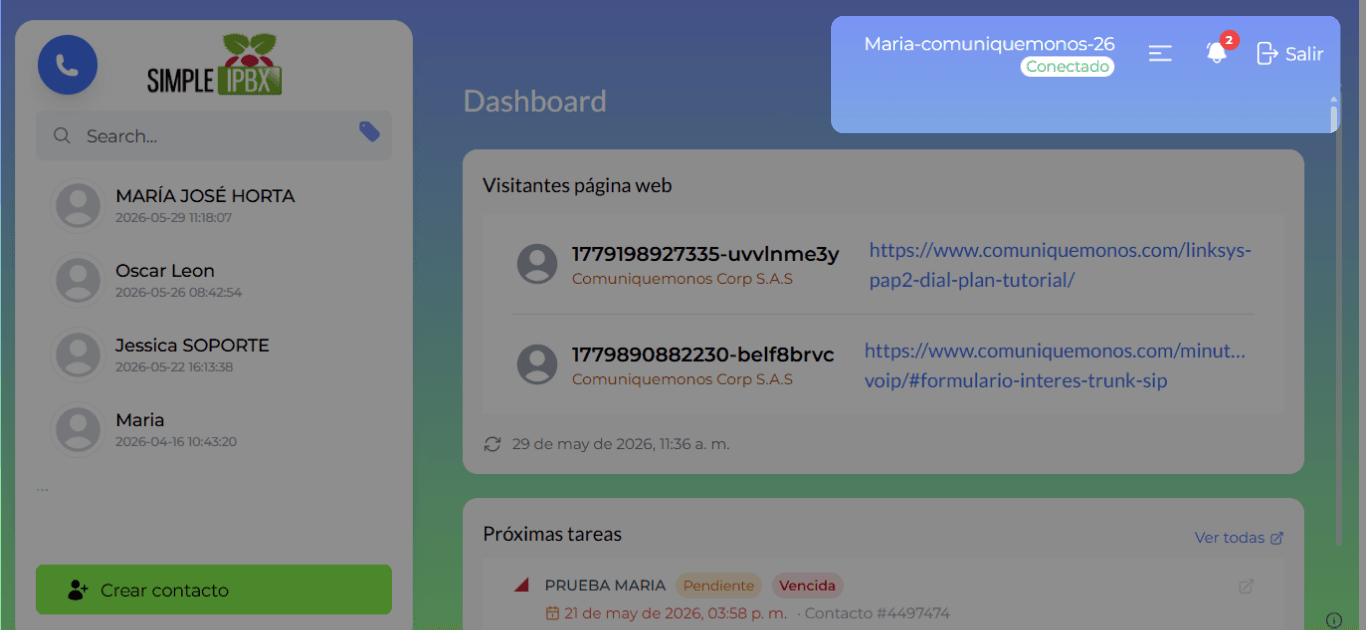Open notifications bell with 2 alerts

pos(1217,52)
